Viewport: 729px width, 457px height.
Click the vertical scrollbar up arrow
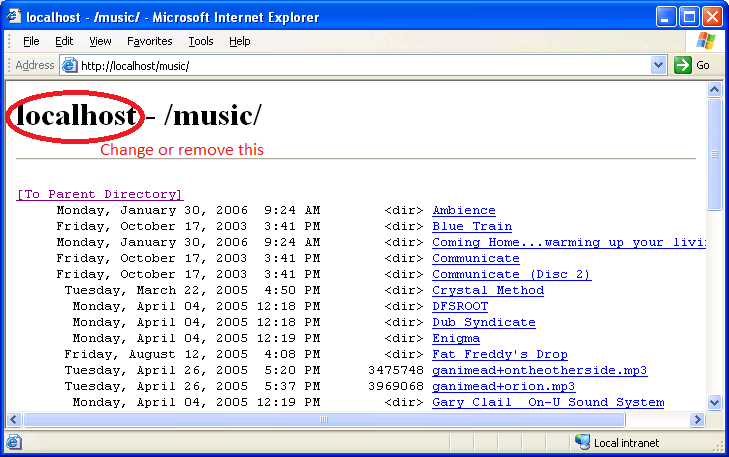[x=715, y=89]
